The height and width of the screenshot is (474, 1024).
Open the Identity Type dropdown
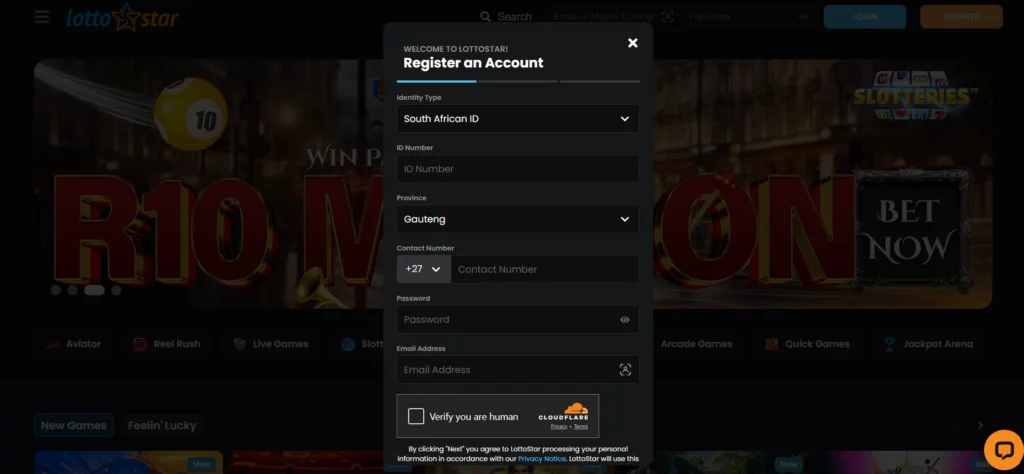pyautogui.click(x=518, y=119)
